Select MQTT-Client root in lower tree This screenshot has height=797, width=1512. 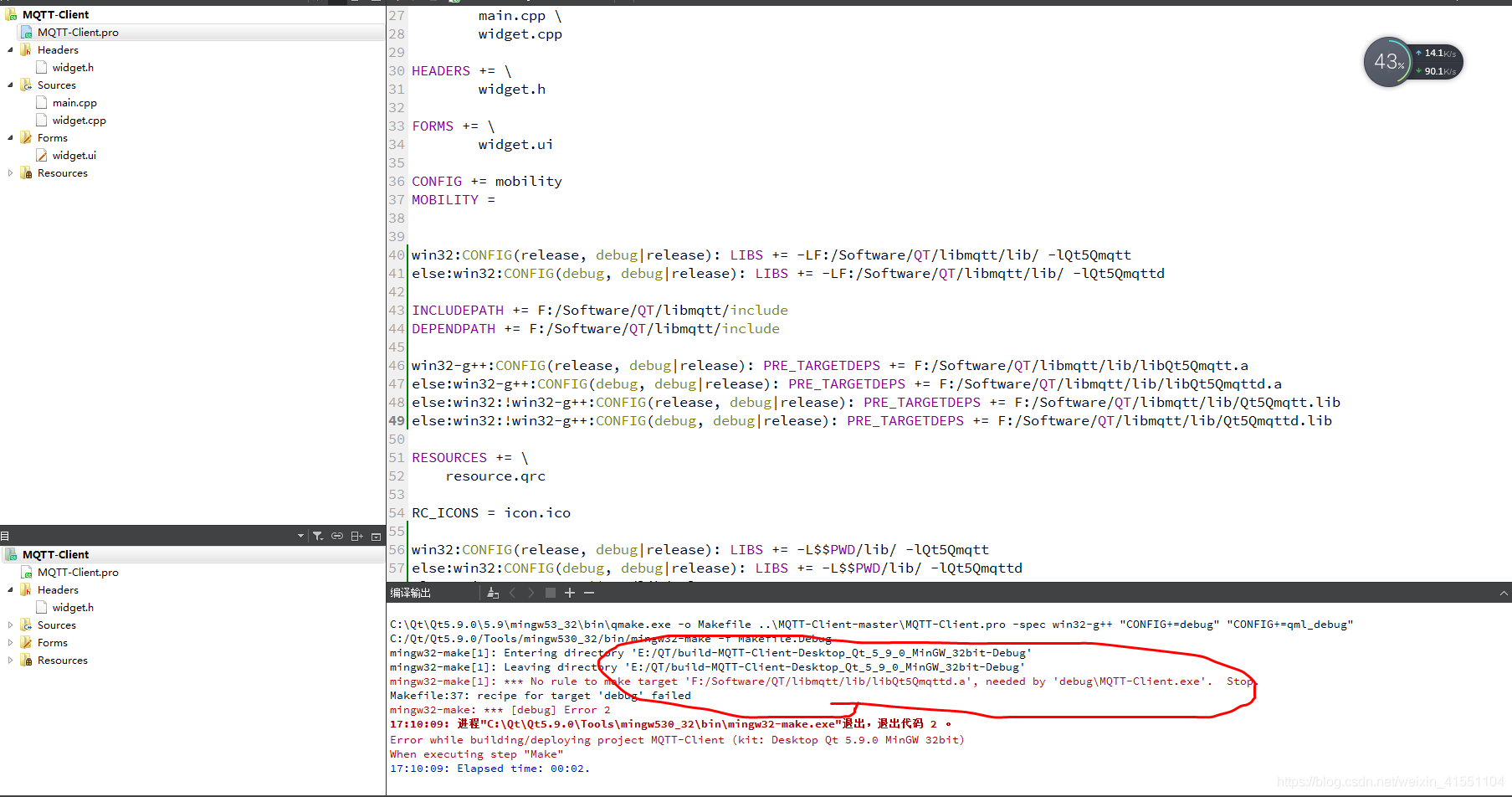(55, 555)
